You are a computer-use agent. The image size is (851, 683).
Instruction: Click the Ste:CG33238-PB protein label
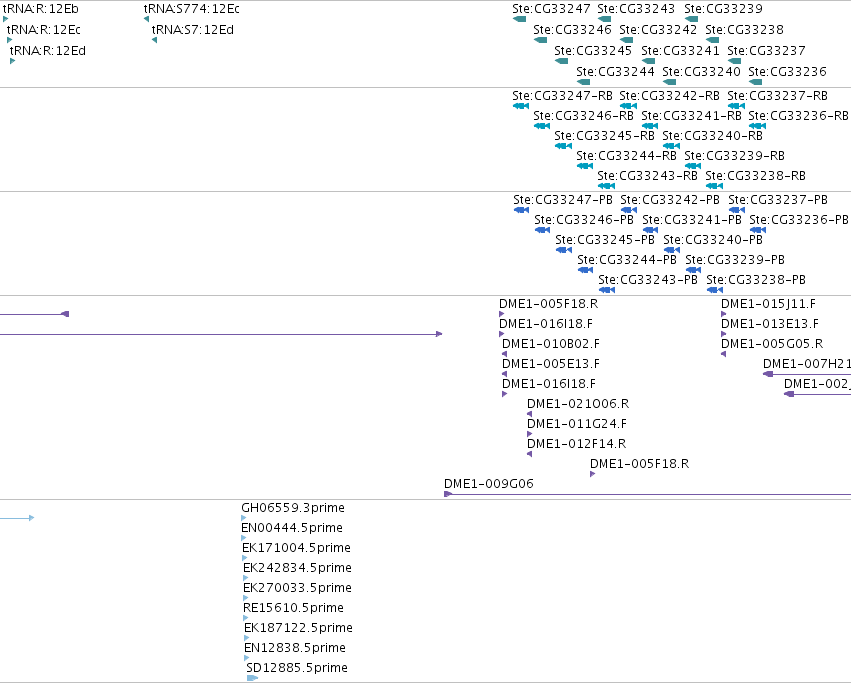(x=756, y=280)
